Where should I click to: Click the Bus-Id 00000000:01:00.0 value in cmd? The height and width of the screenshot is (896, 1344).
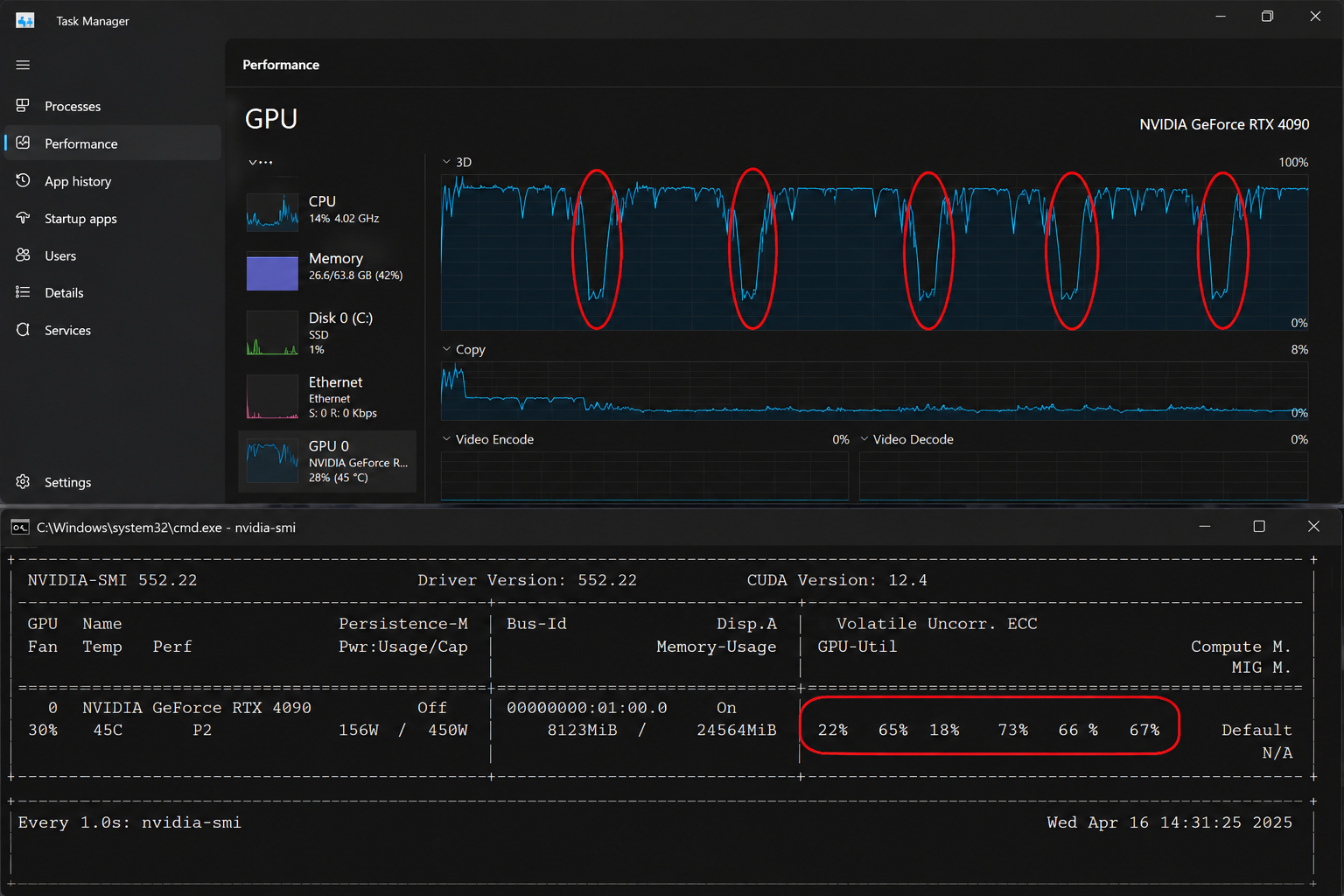[586, 707]
